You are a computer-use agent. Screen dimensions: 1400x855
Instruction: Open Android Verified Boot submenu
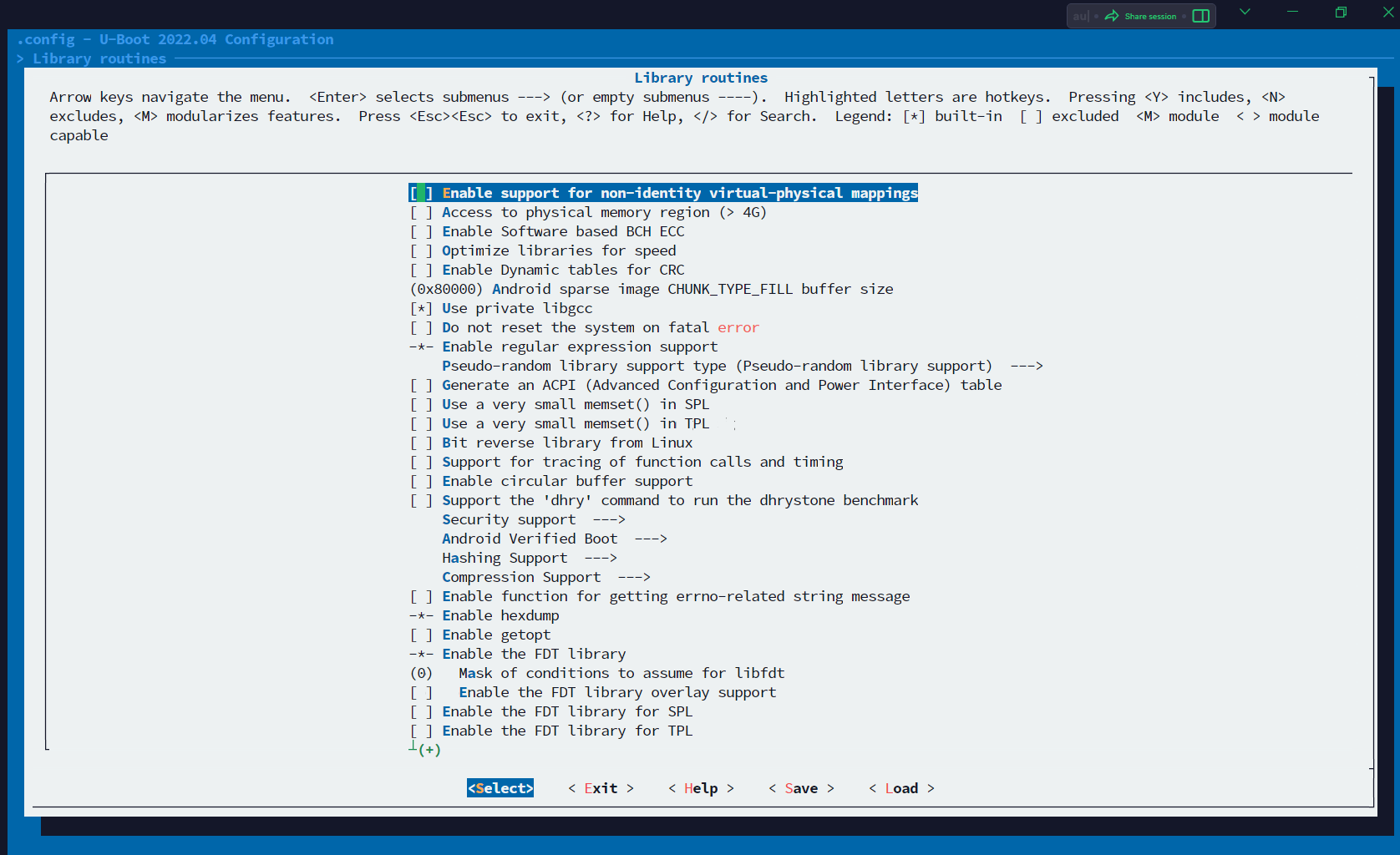coord(555,539)
